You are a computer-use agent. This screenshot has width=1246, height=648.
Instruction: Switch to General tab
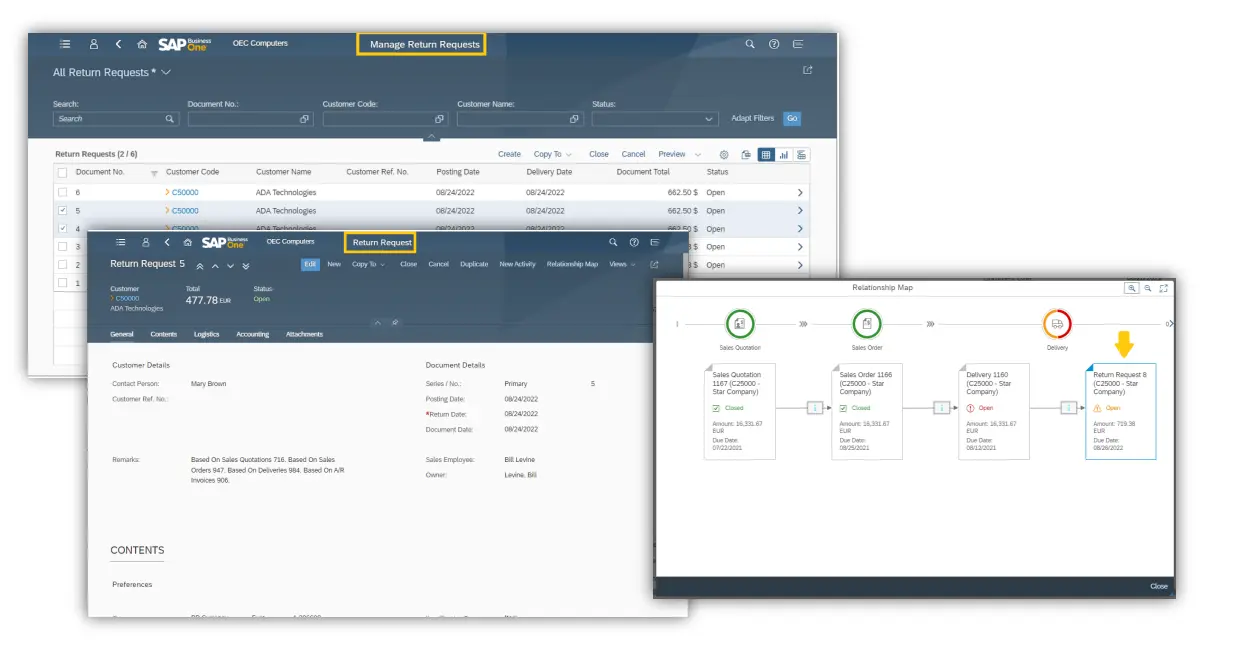(x=122, y=334)
